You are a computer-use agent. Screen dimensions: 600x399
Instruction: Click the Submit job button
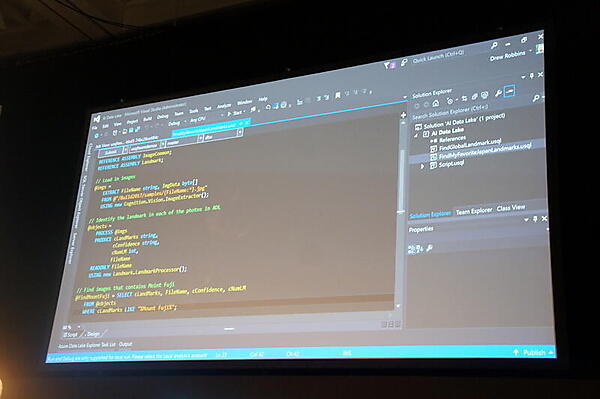[x=111, y=152]
